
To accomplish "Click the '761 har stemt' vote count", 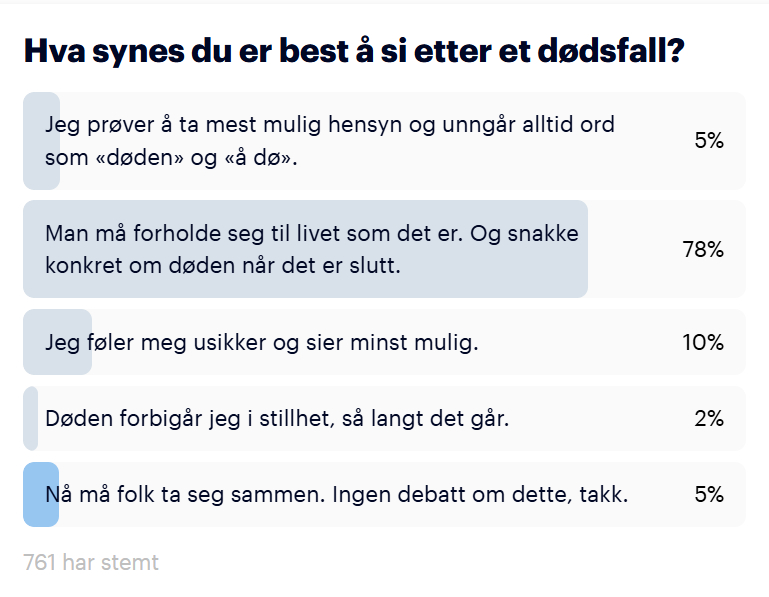I will [x=91, y=563].
